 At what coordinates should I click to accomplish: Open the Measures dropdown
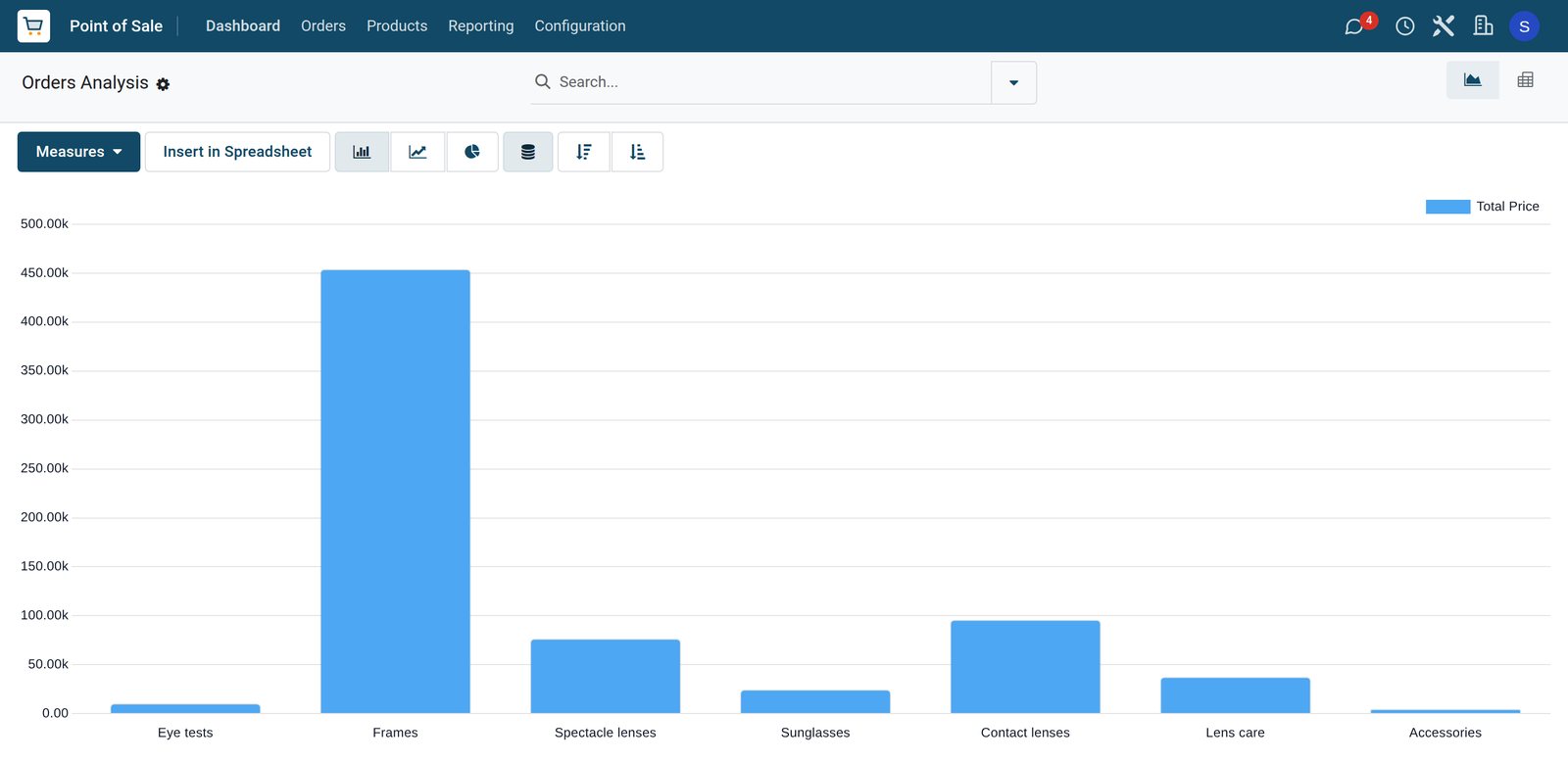(78, 152)
